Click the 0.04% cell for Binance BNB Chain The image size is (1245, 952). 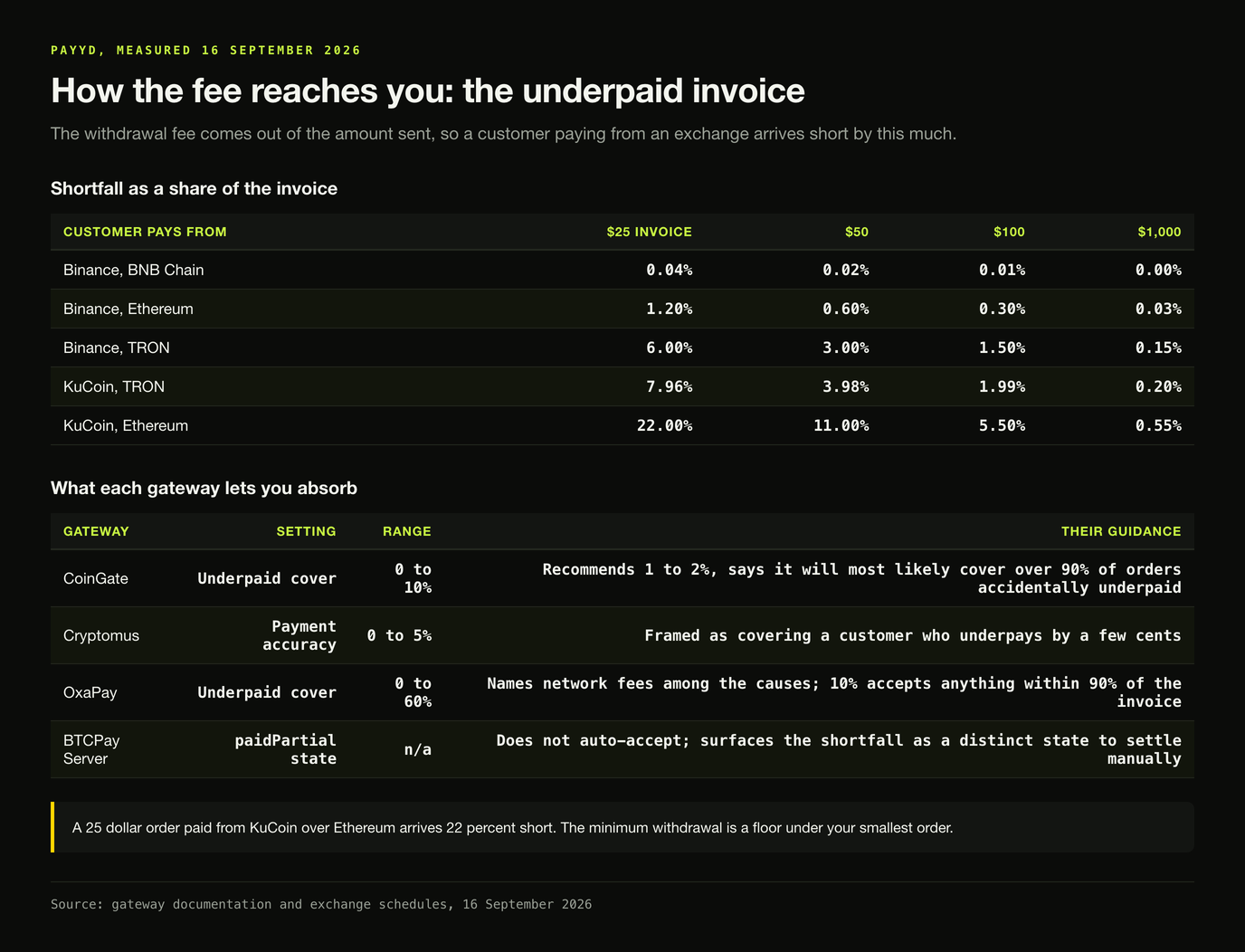(x=669, y=270)
